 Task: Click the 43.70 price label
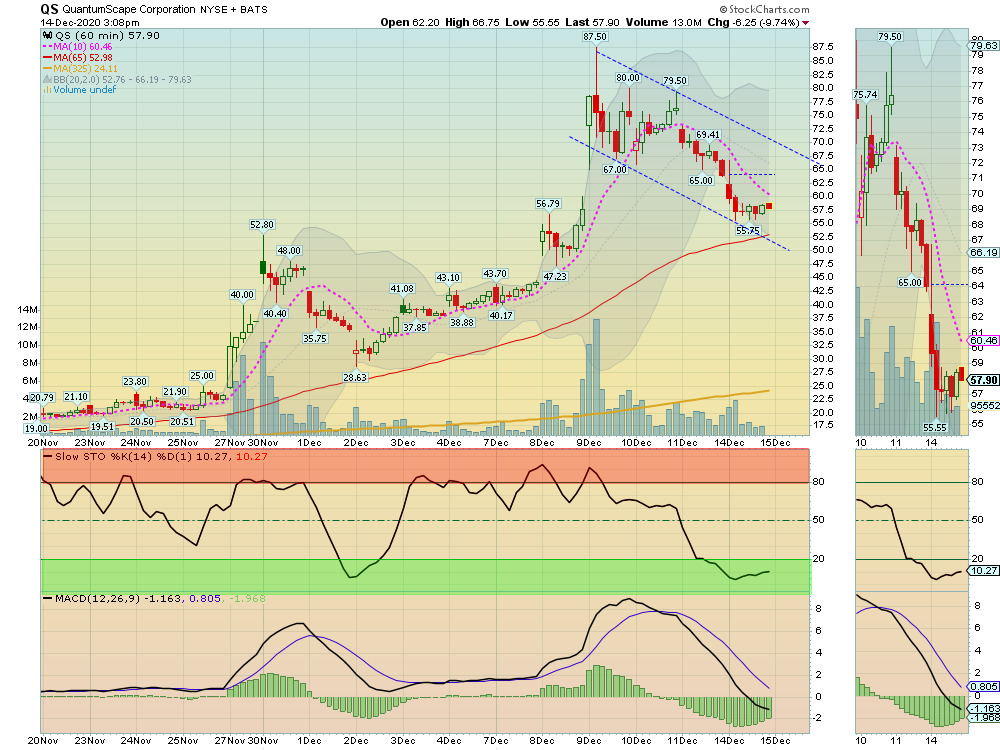click(495, 274)
